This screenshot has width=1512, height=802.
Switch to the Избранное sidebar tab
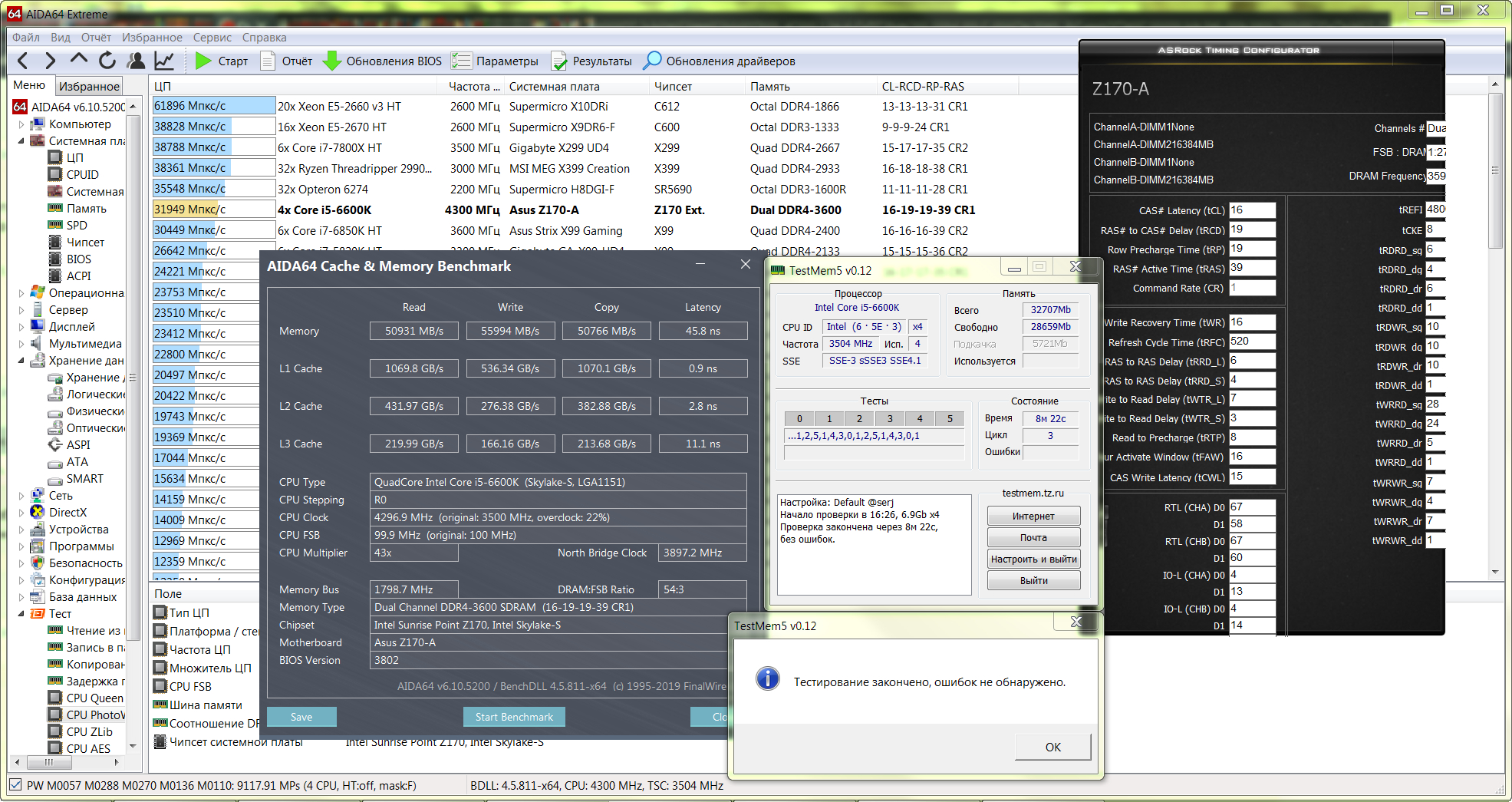89,86
